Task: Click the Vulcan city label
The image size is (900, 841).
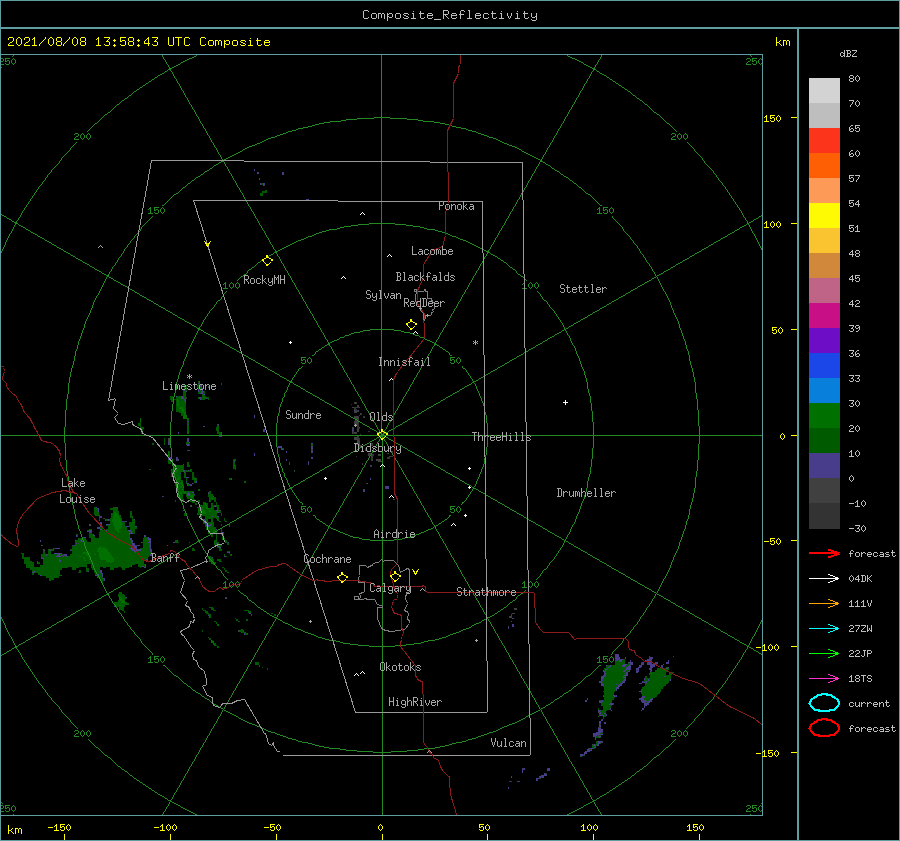Action: tap(508, 743)
